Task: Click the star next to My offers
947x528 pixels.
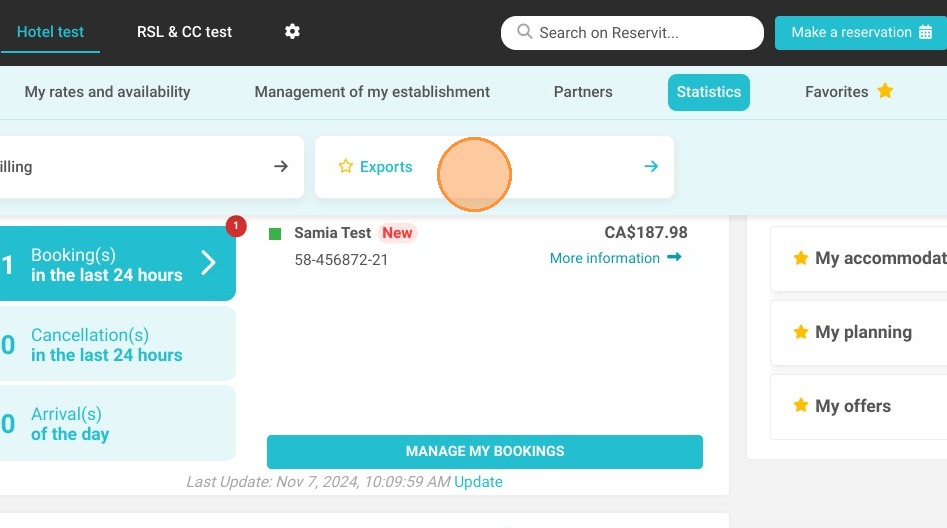Action: point(801,405)
